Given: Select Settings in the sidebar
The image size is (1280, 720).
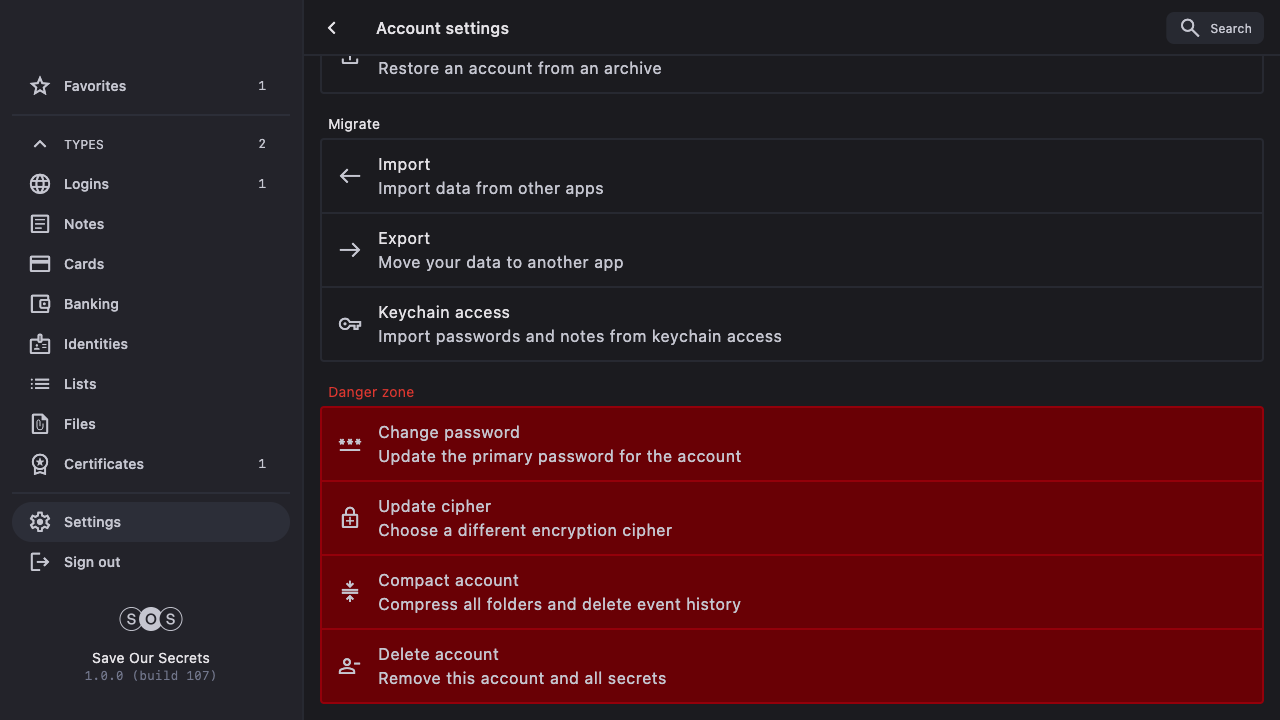Looking at the screenshot, I should click(92, 522).
